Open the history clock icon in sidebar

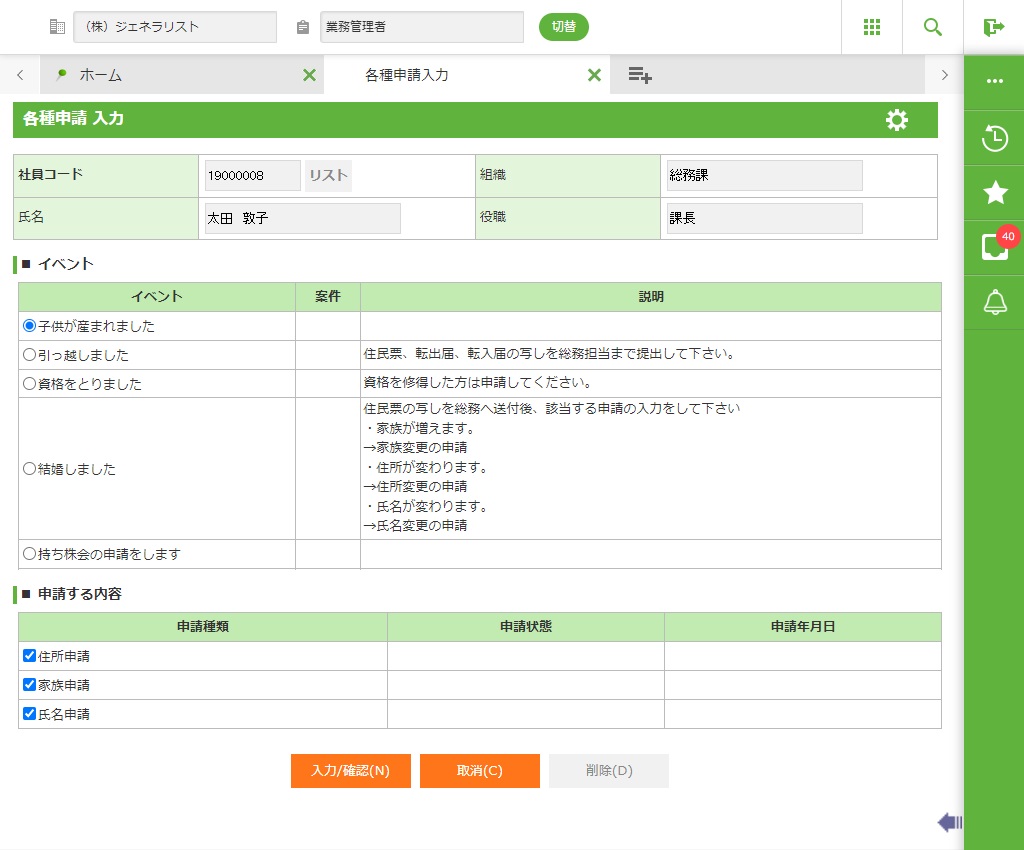coord(994,138)
